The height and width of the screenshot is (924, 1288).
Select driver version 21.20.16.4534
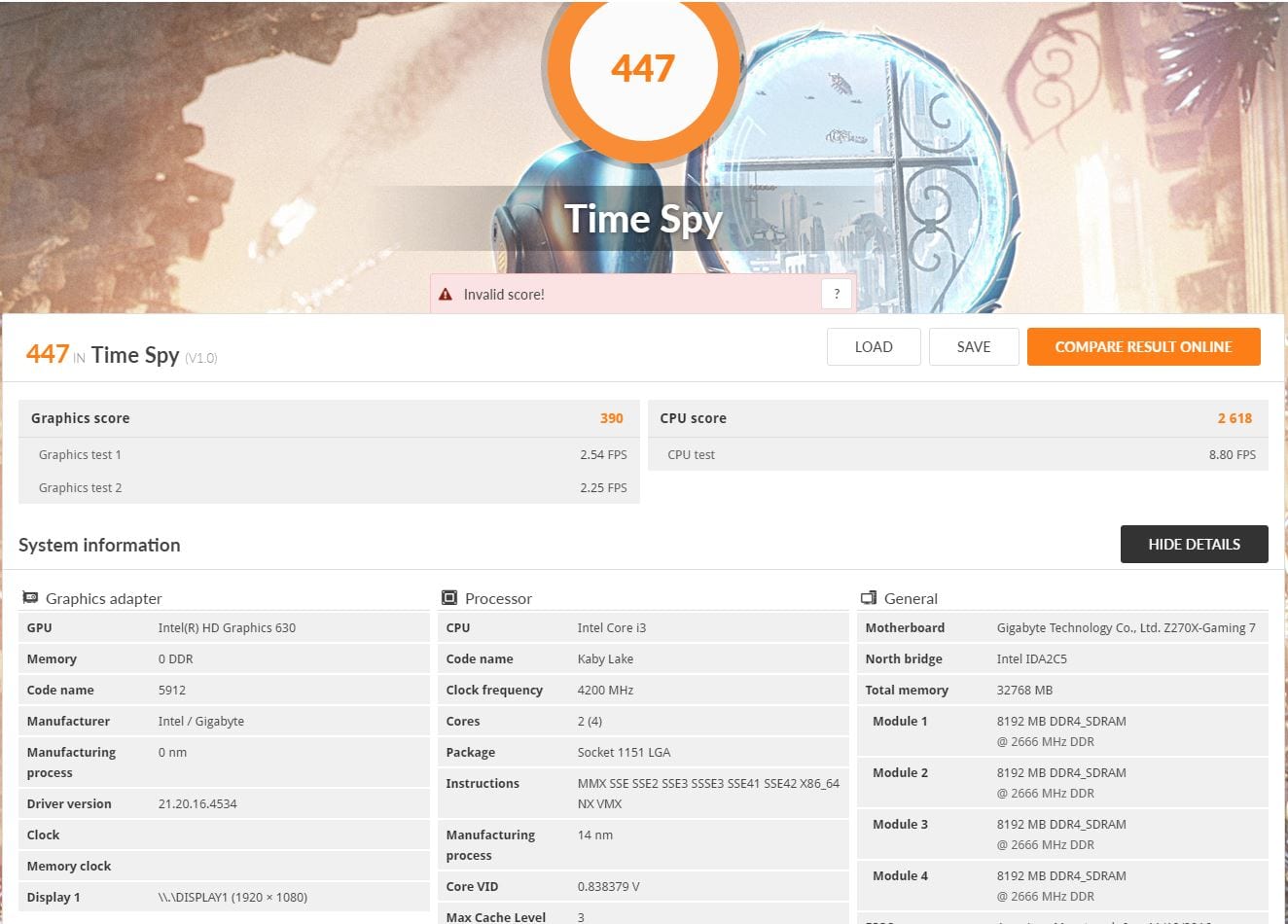pyautogui.click(x=197, y=803)
